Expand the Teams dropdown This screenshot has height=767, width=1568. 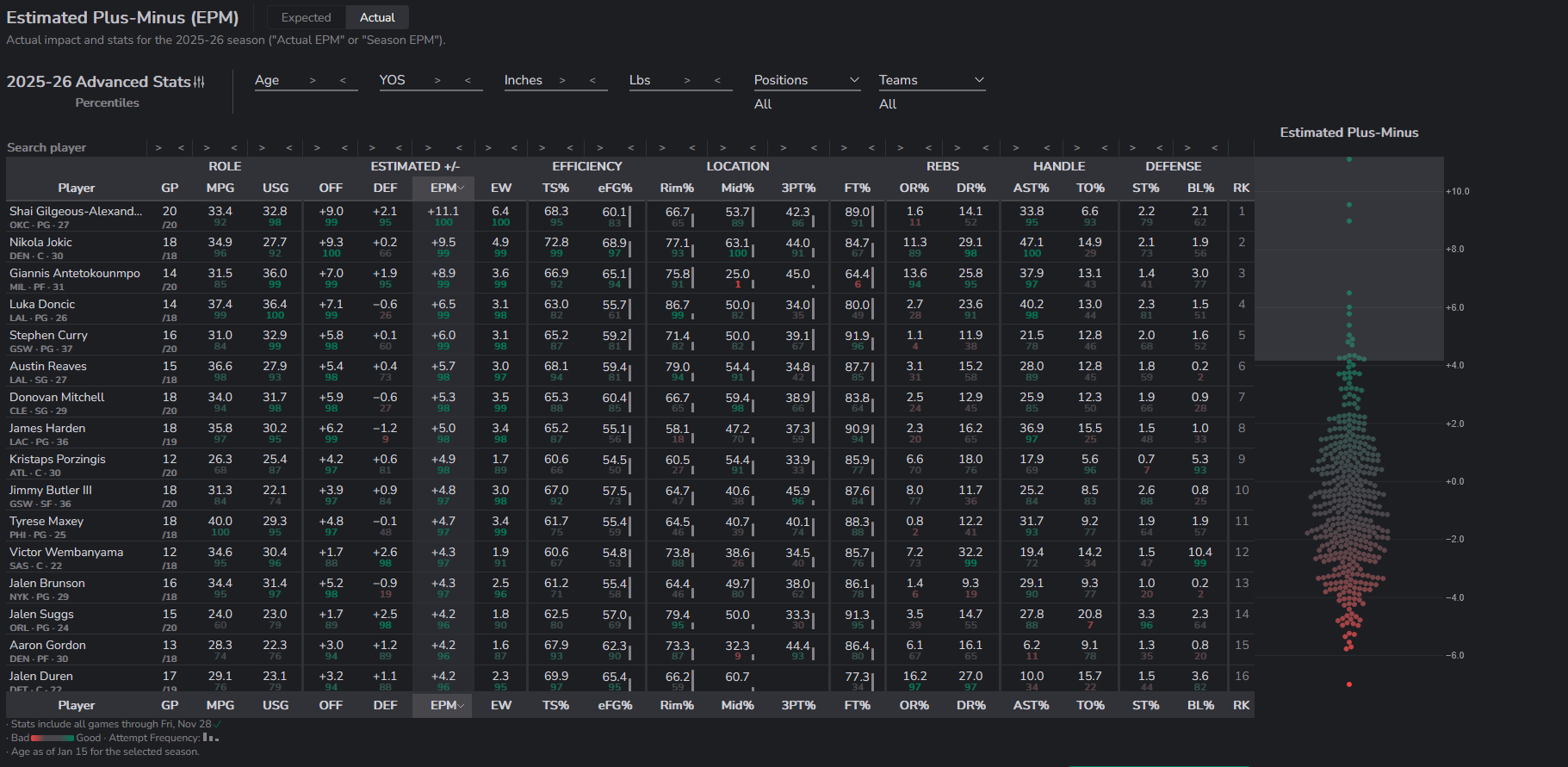pyautogui.click(x=931, y=80)
